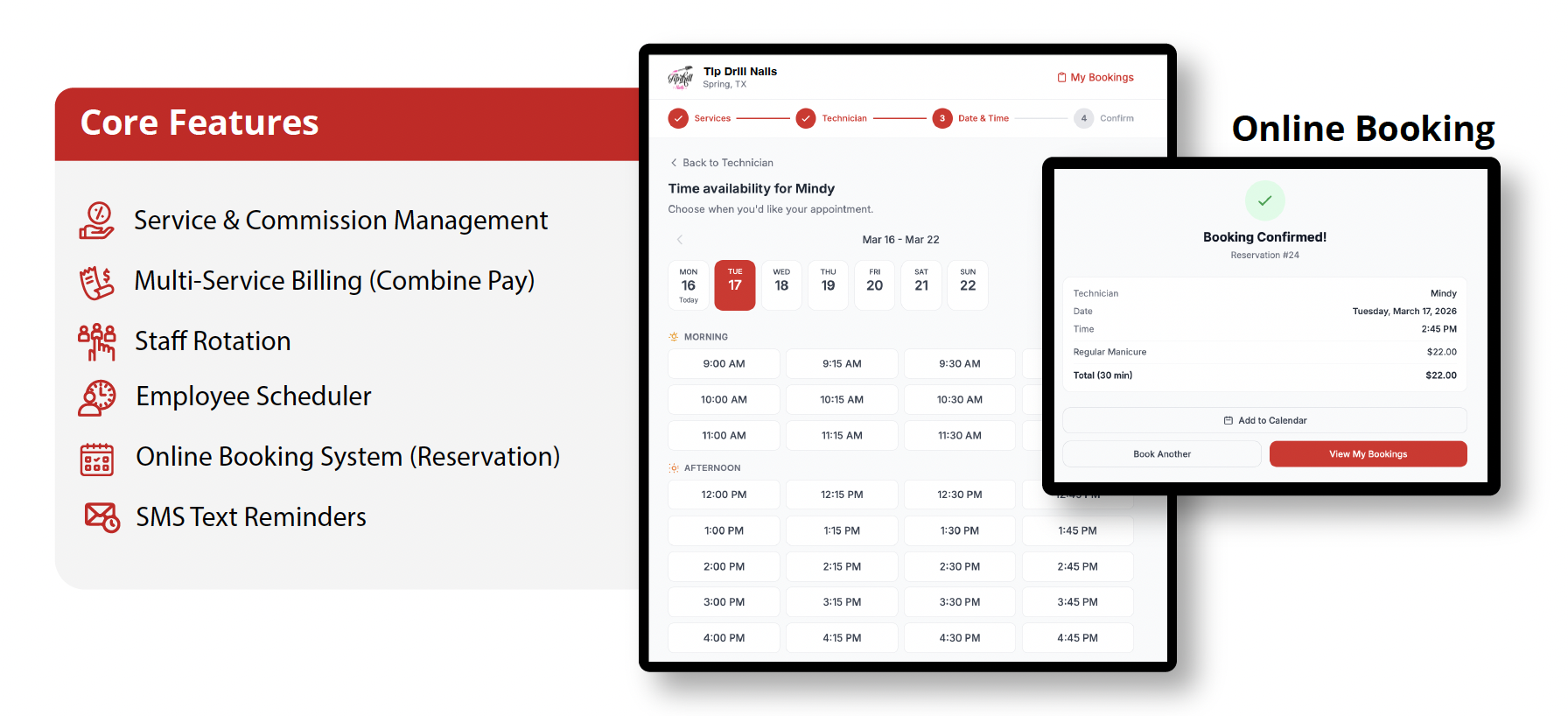Choose the 3:45 PM time slot

point(1077,602)
